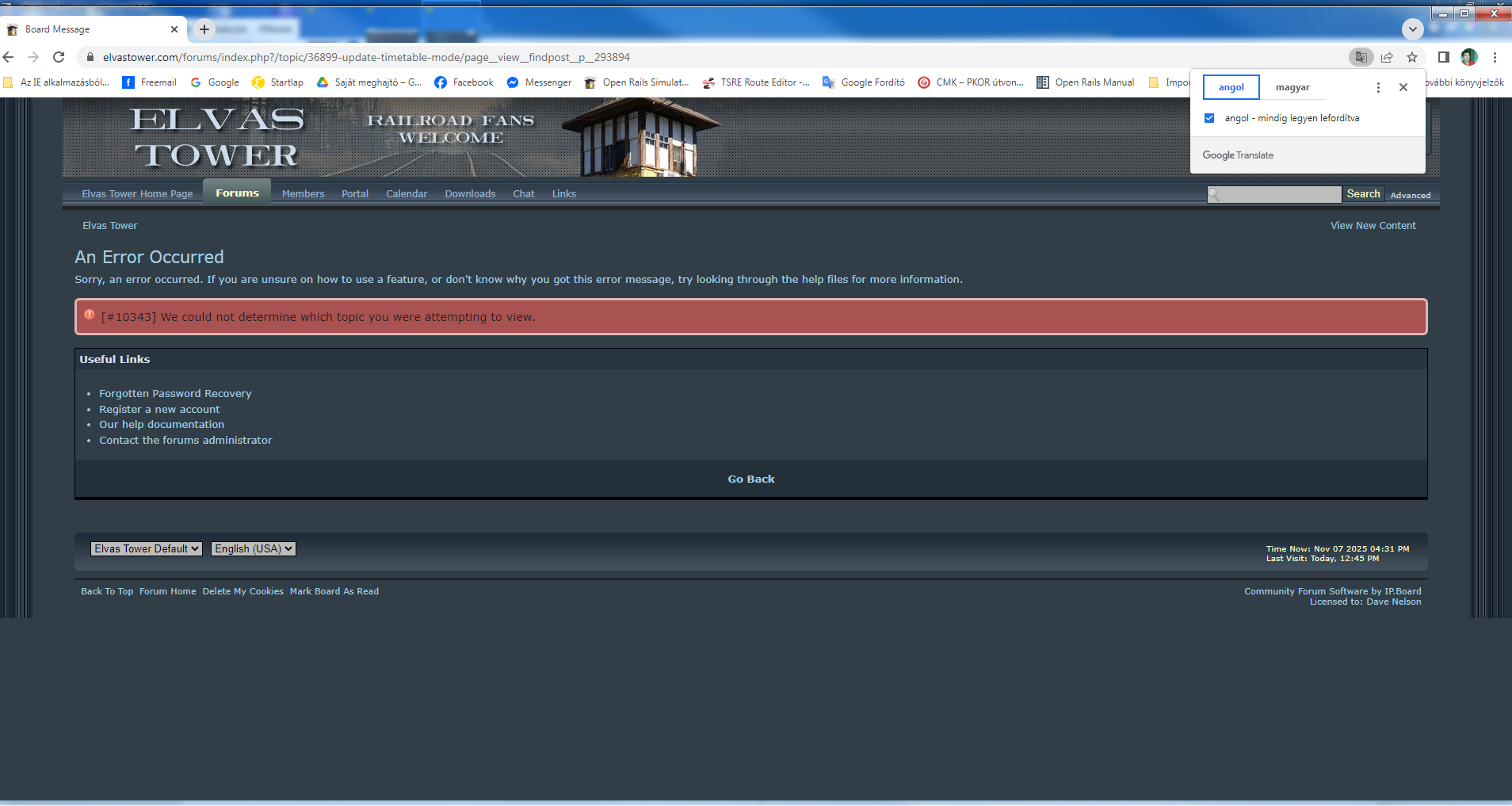Image resolution: width=1512 pixels, height=806 pixels.
Task: Bookmark this page with the star icon
Action: pos(1412,57)
